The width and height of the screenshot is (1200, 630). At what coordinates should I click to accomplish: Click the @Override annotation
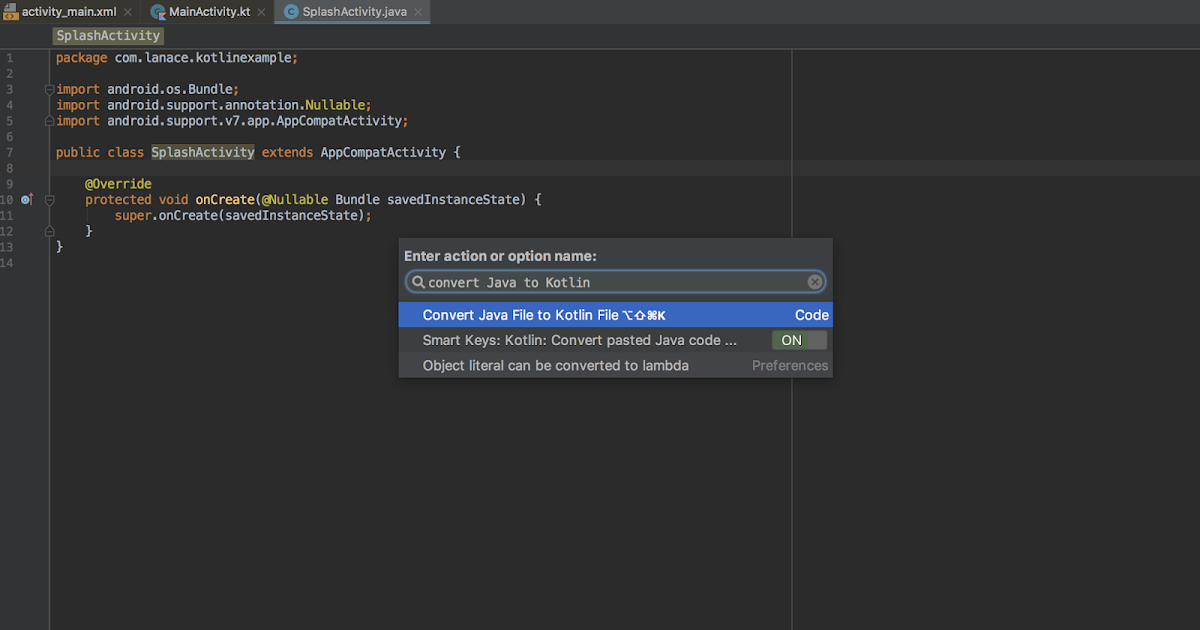(x=118, y=184)
